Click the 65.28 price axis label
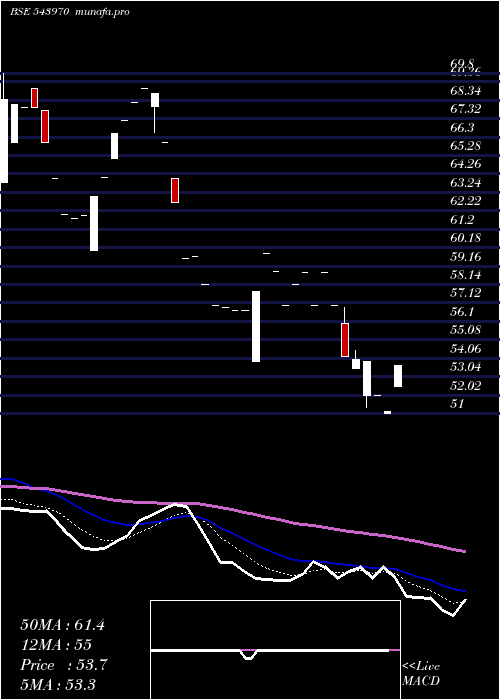500x700 pixels. (465, 146)
